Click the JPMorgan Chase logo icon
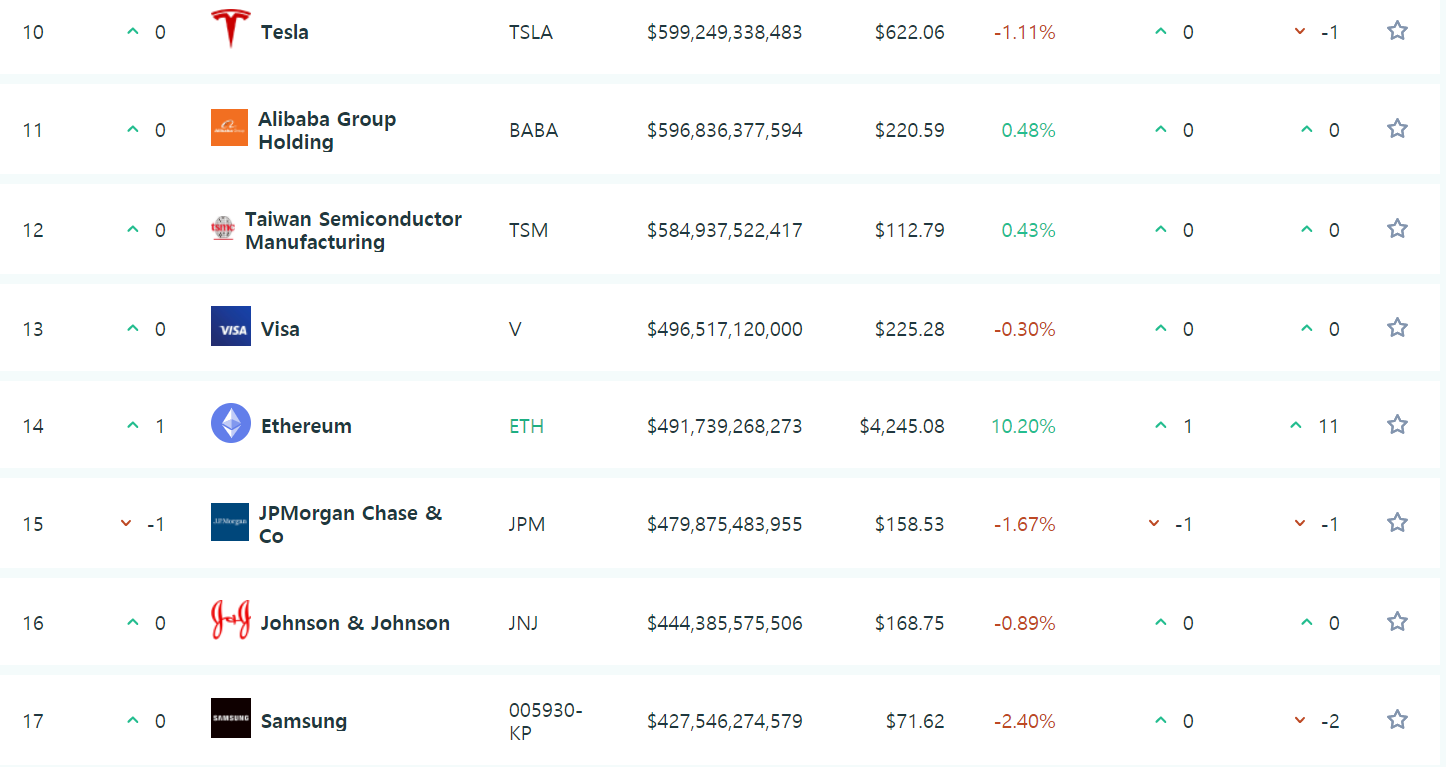This screenshot has height=767, width=1446. [x=229, y=522]
